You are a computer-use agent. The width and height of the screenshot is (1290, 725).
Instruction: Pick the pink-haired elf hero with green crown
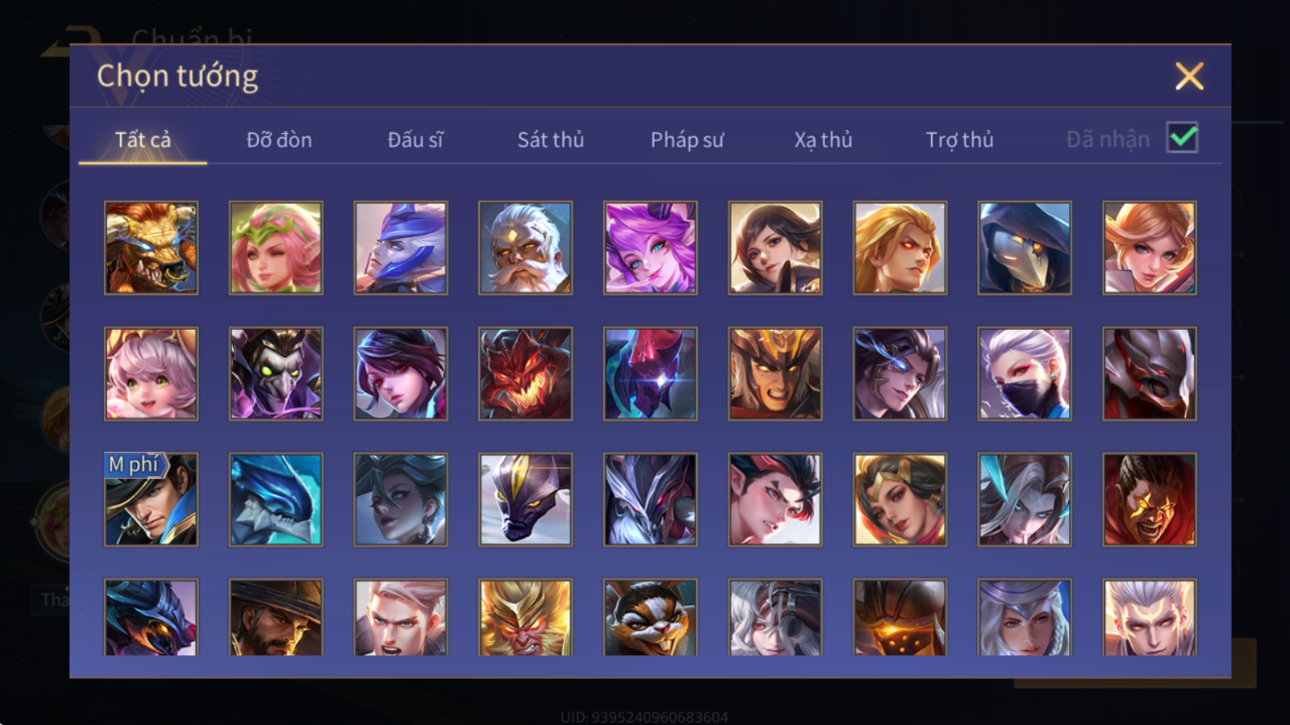point(276,248)
